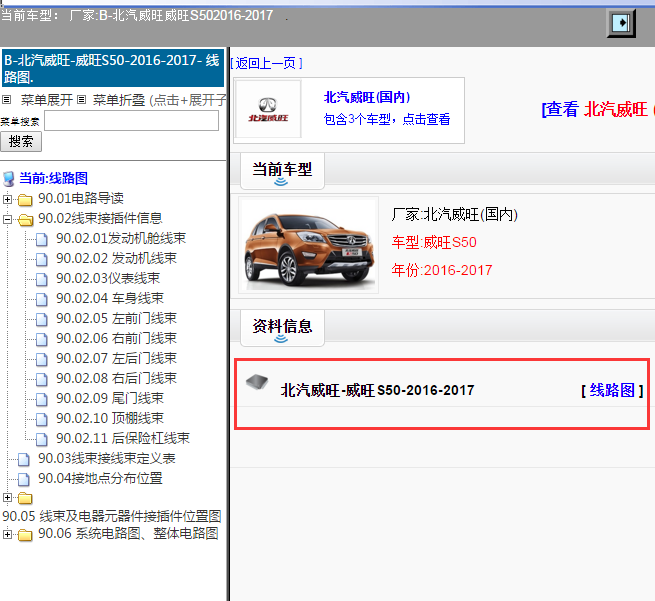Click the 北汽威旺-威旺S50-2016-2017 entry title
The width and height of the screenshot is (655, 601).
click(378, 391)
